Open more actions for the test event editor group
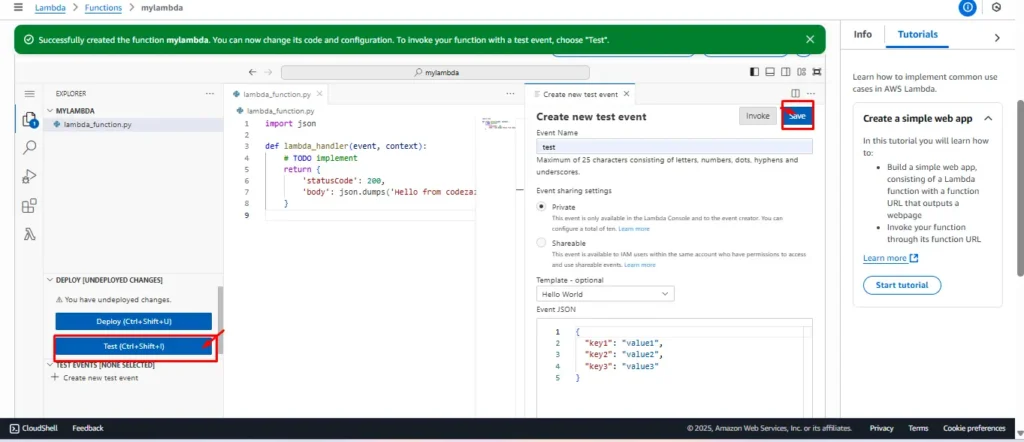This screenshot has height=442, width=1024. pos(811,94)
